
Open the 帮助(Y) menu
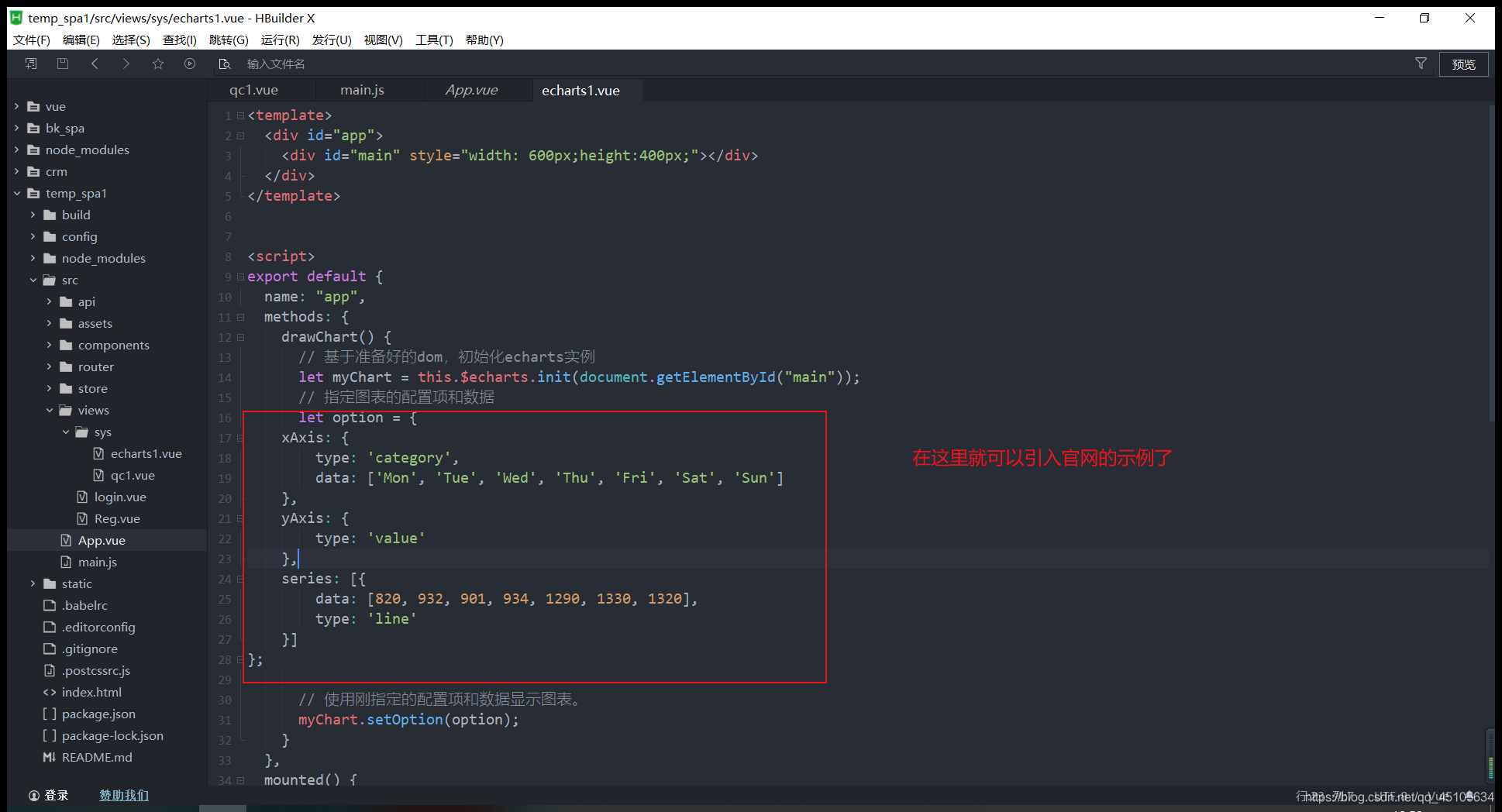tap(484, 40)
